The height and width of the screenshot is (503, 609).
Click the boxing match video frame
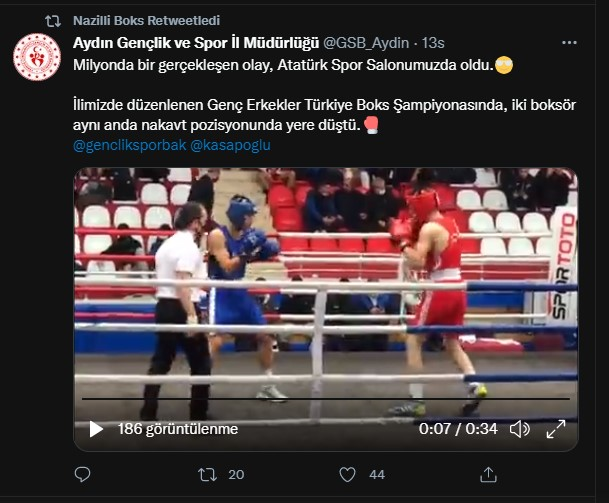tap(325, 290)
